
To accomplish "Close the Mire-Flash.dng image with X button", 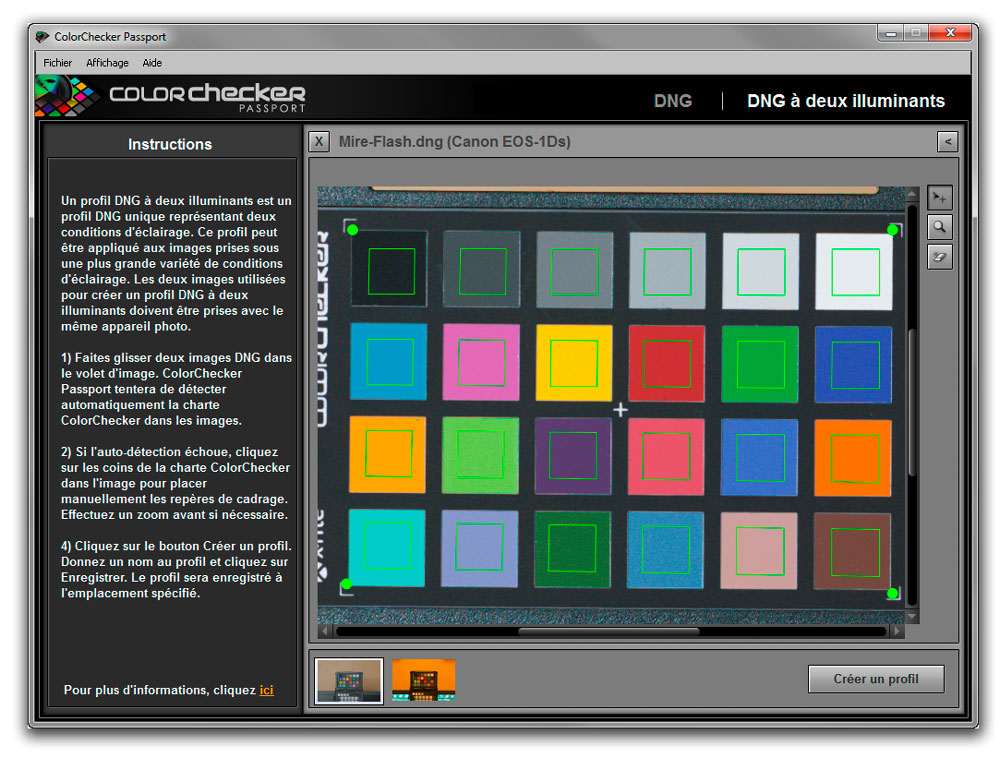I will point(319,142).
